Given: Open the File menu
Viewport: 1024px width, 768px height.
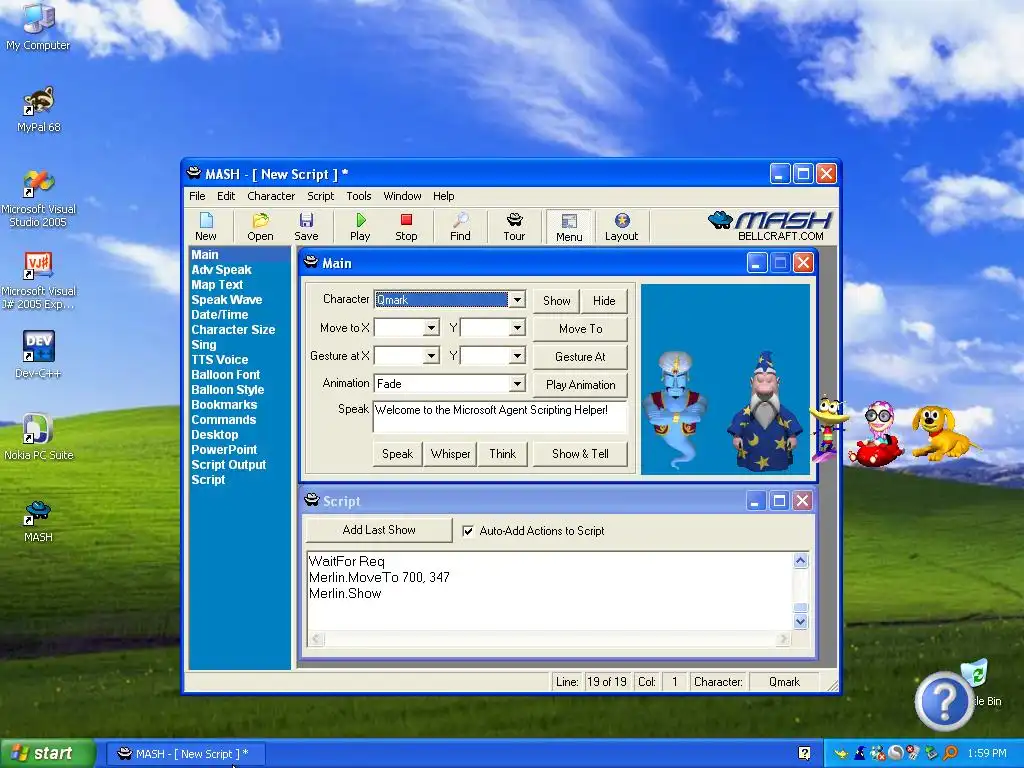Looking at the screenshot, I should pyautogui.click(x=197, y=196).
